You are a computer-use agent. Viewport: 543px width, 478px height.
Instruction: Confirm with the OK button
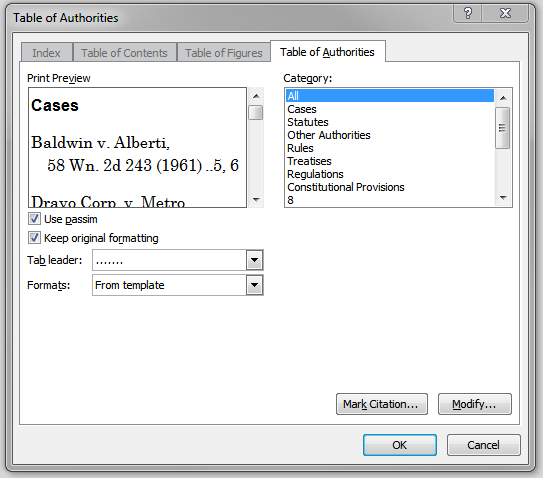(400, 445)
